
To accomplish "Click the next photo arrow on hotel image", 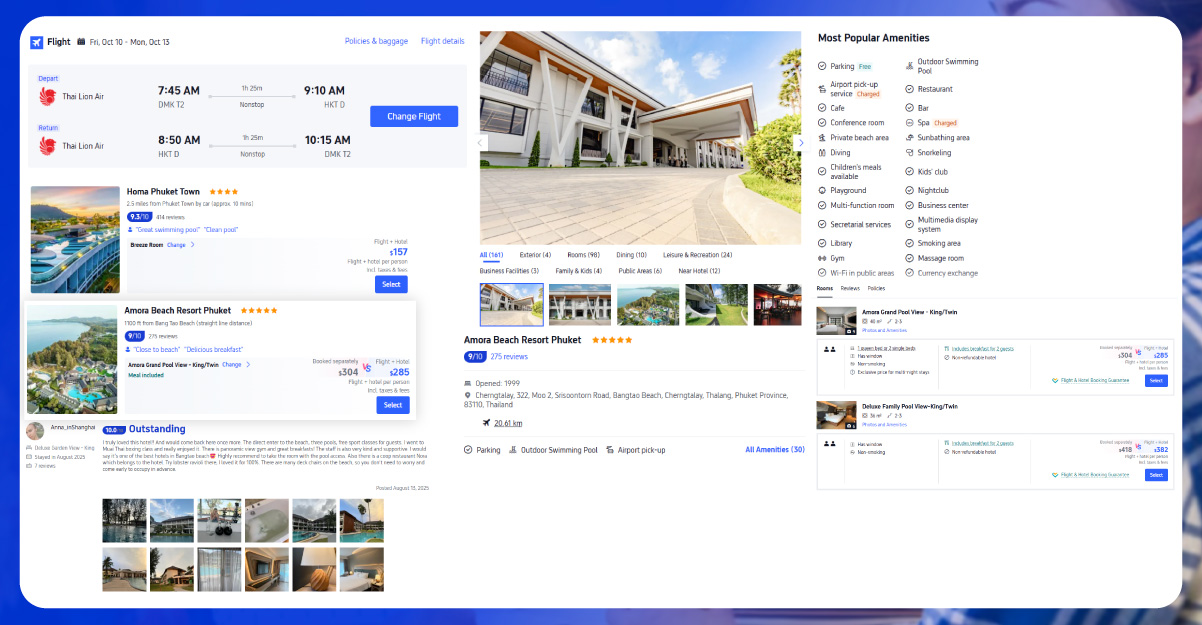I will tap(799, 143).
